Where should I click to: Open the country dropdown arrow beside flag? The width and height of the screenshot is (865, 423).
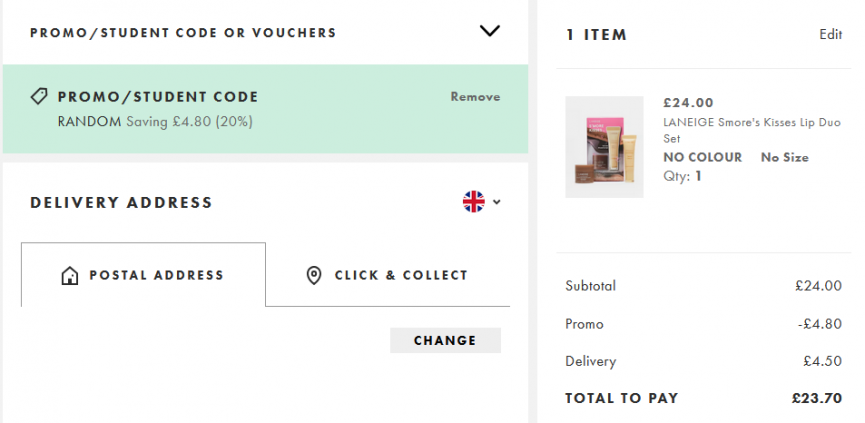point(497,202)
